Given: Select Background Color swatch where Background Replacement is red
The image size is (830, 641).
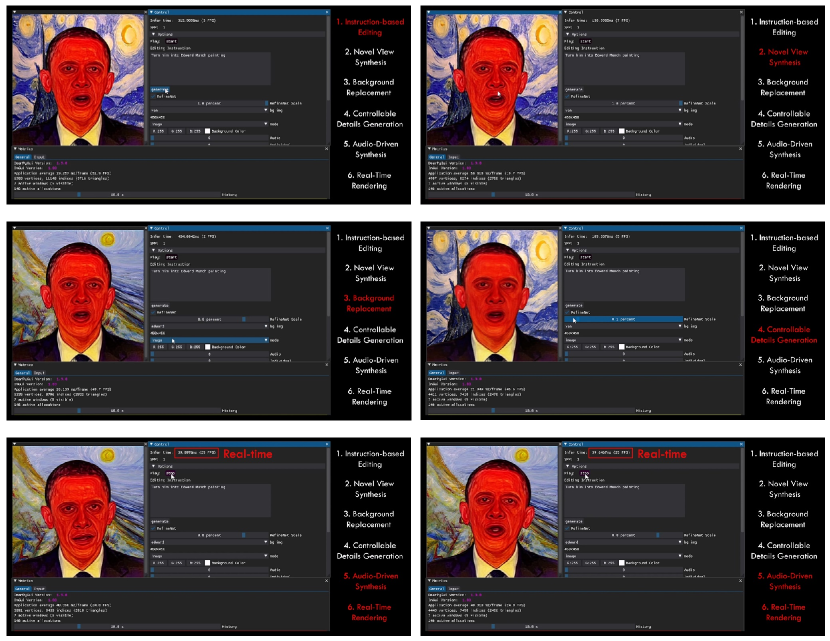Looking at the screenshot, I should [207, 347].
